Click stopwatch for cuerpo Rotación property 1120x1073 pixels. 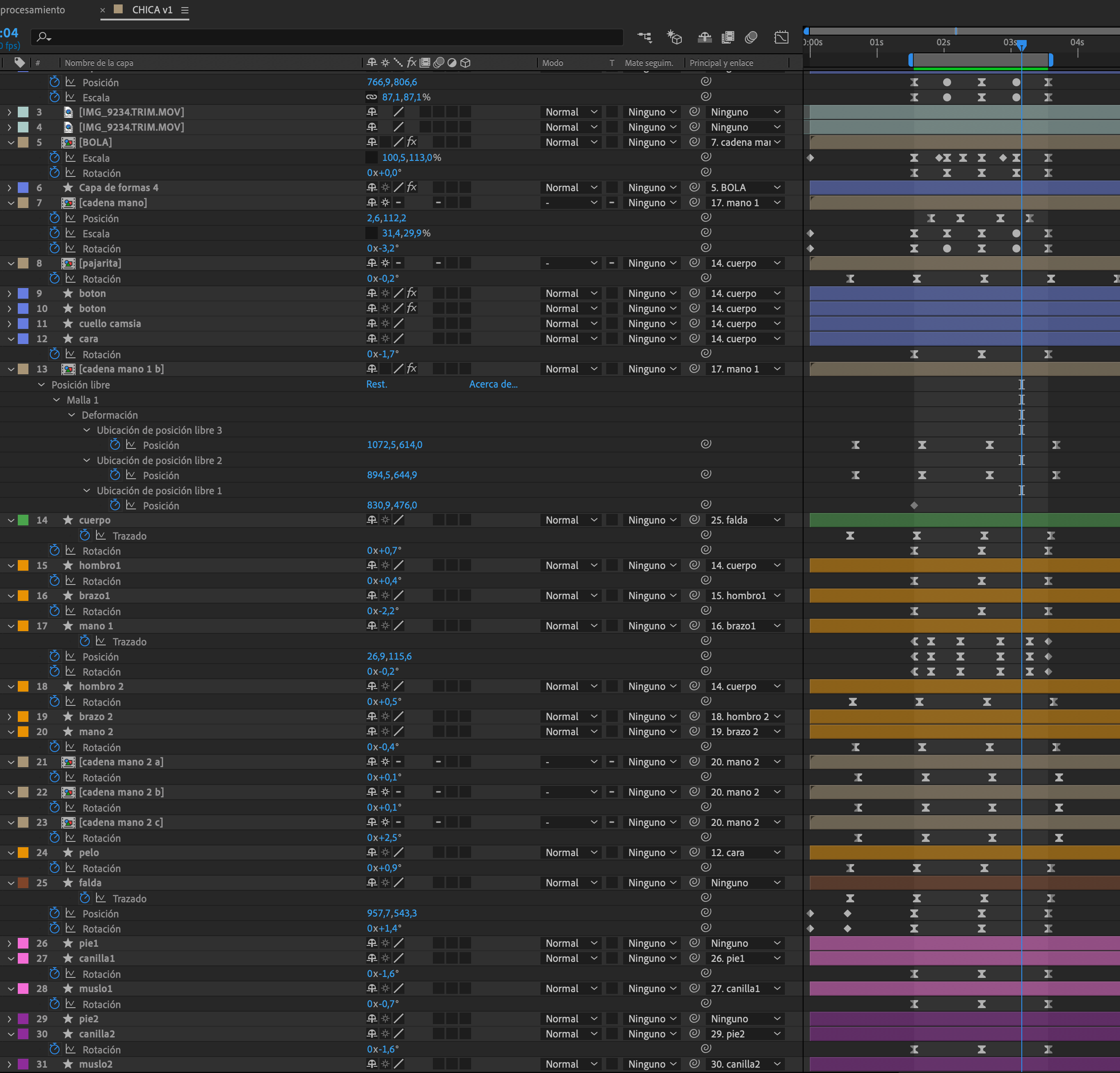(x=54, y=550)
